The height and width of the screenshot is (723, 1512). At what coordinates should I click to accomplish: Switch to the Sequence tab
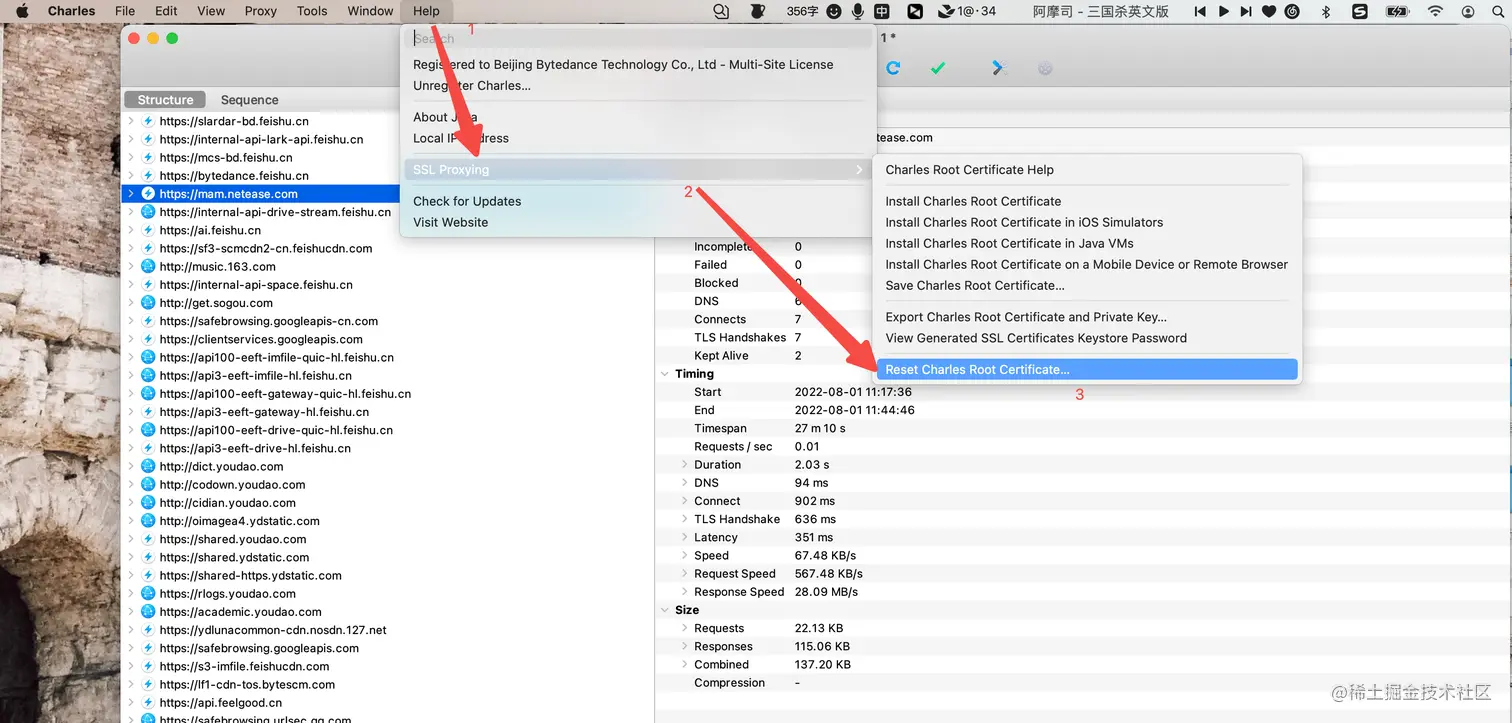click(250, 100)
